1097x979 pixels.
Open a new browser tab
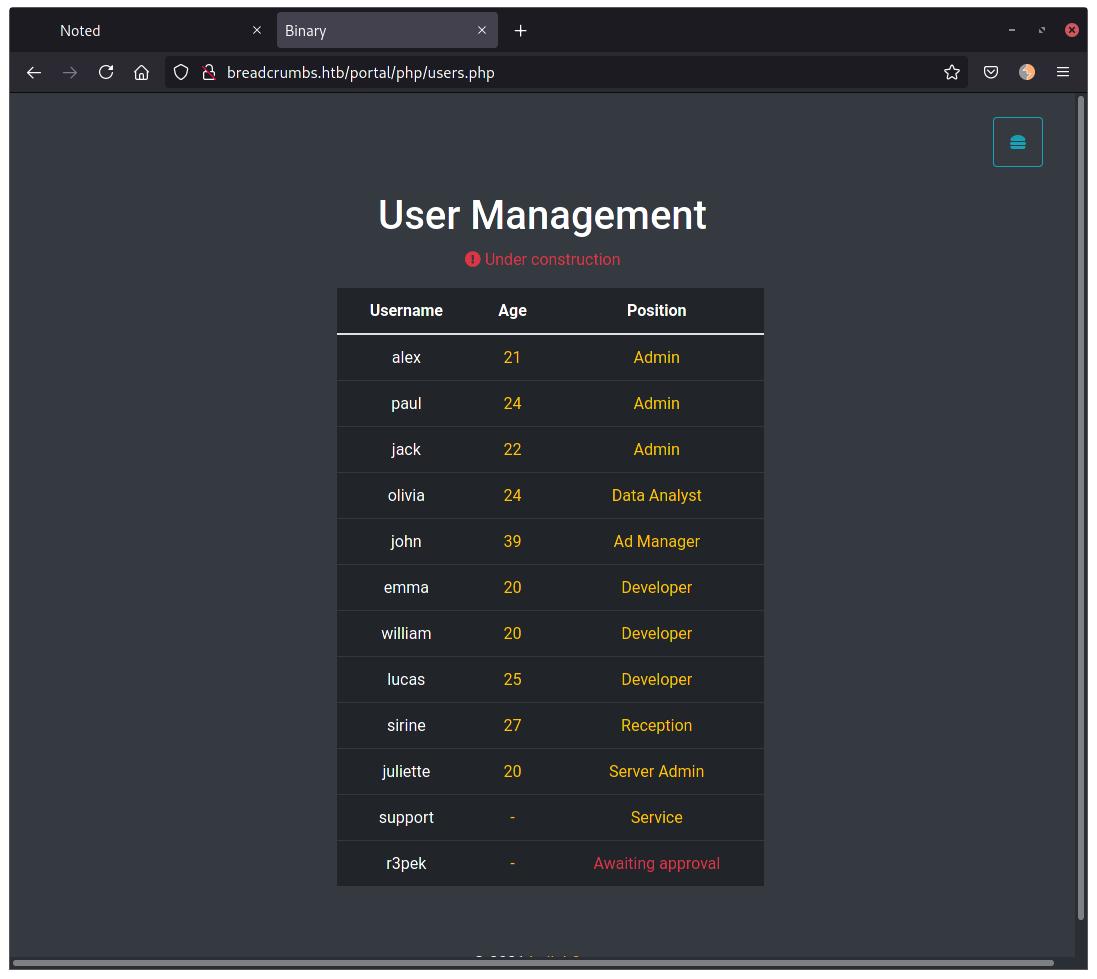coord(520,31)
